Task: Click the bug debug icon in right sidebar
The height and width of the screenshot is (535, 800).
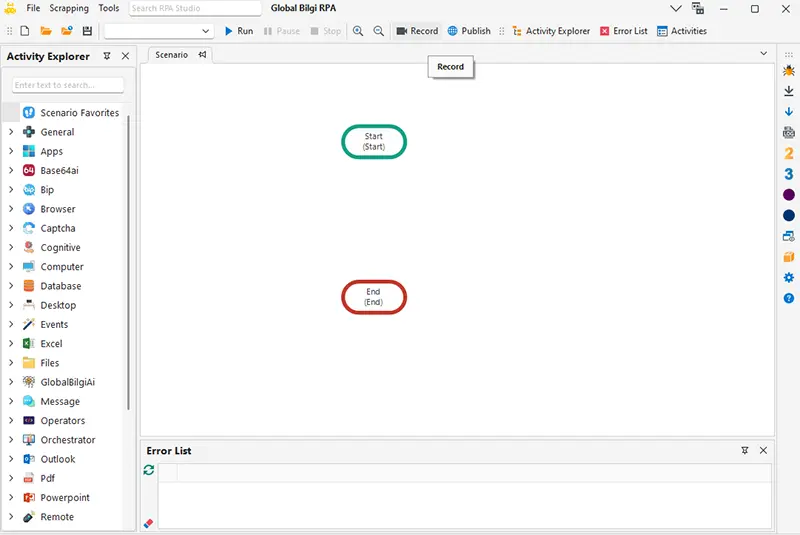Action: tap(789, 71)
